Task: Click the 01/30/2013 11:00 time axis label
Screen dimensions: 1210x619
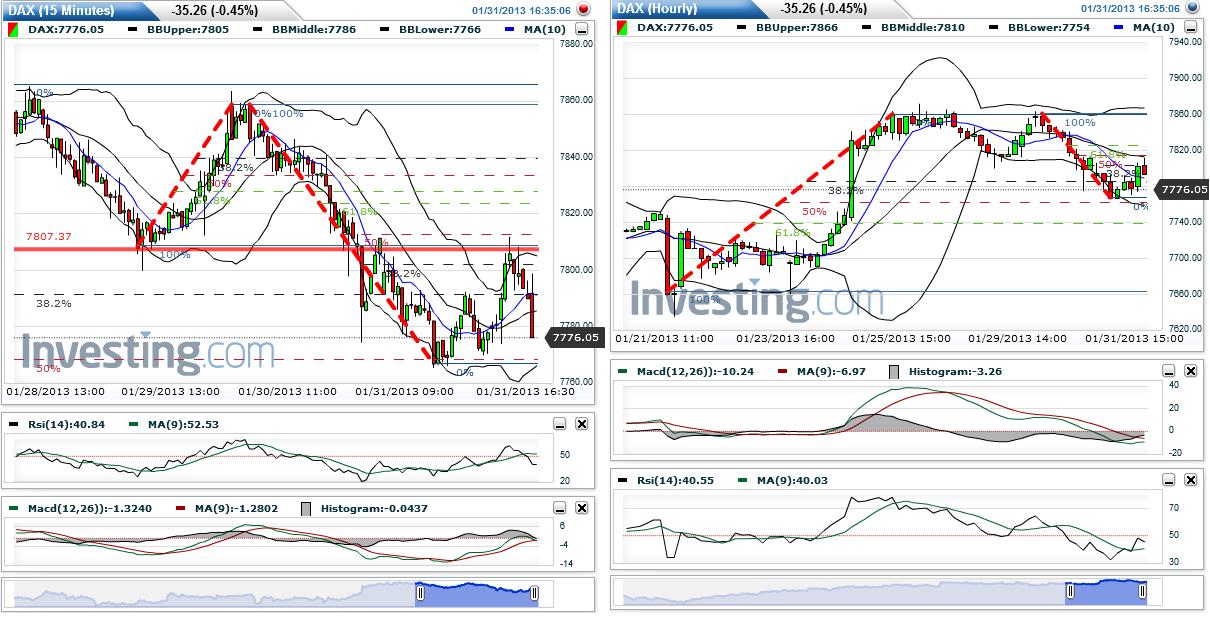Action: 288,391
